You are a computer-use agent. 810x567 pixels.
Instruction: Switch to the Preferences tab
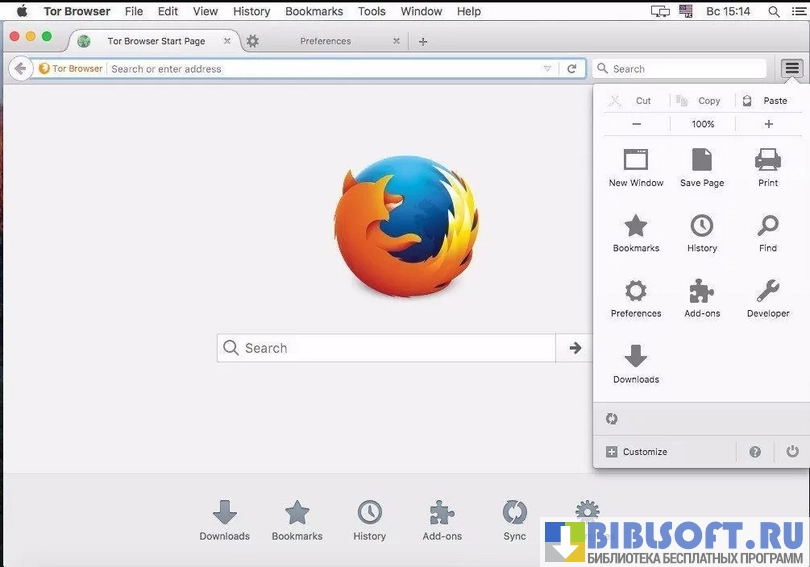click(325, 41)
